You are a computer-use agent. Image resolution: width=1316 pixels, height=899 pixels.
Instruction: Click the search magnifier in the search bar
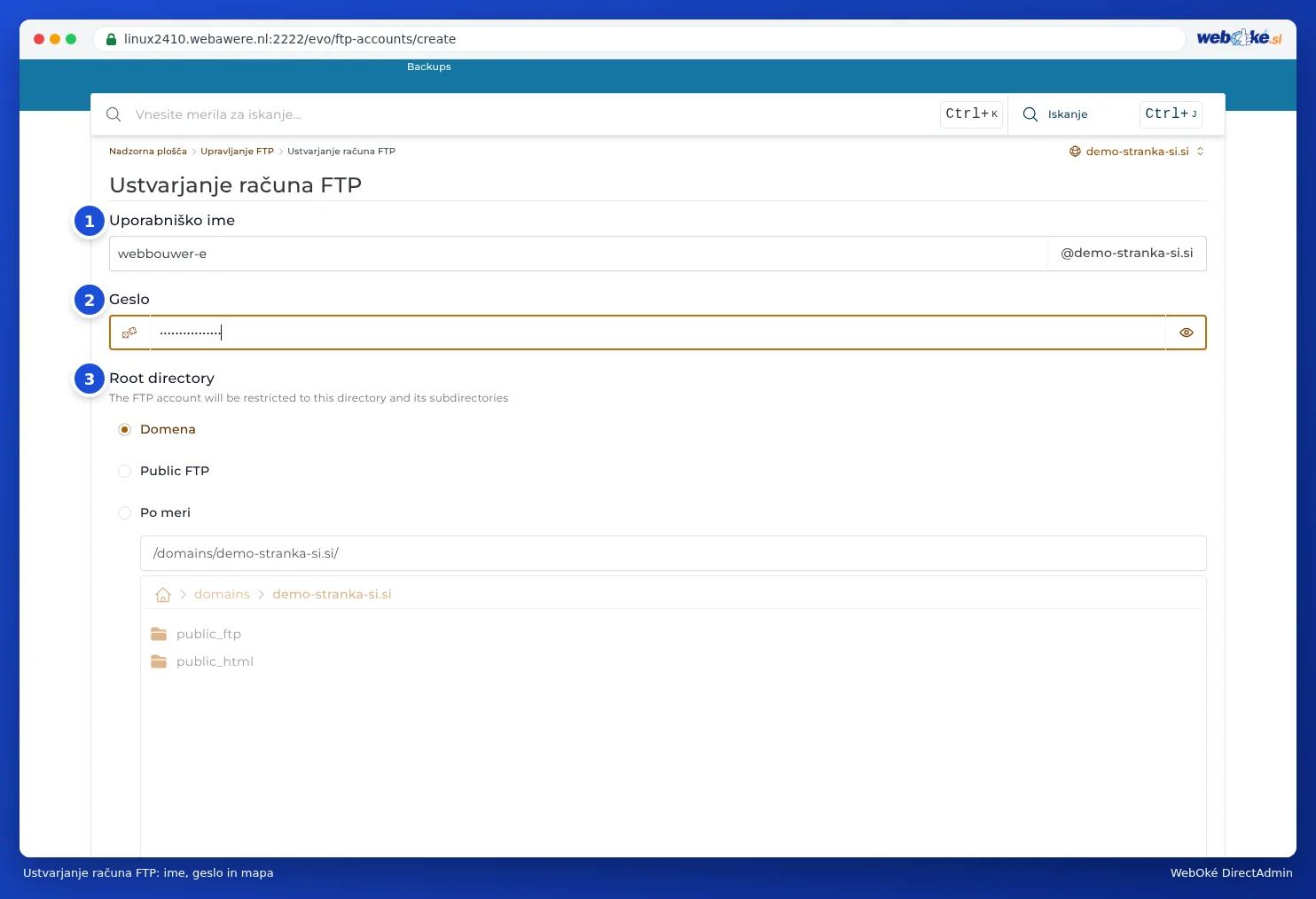click(114, 114)
